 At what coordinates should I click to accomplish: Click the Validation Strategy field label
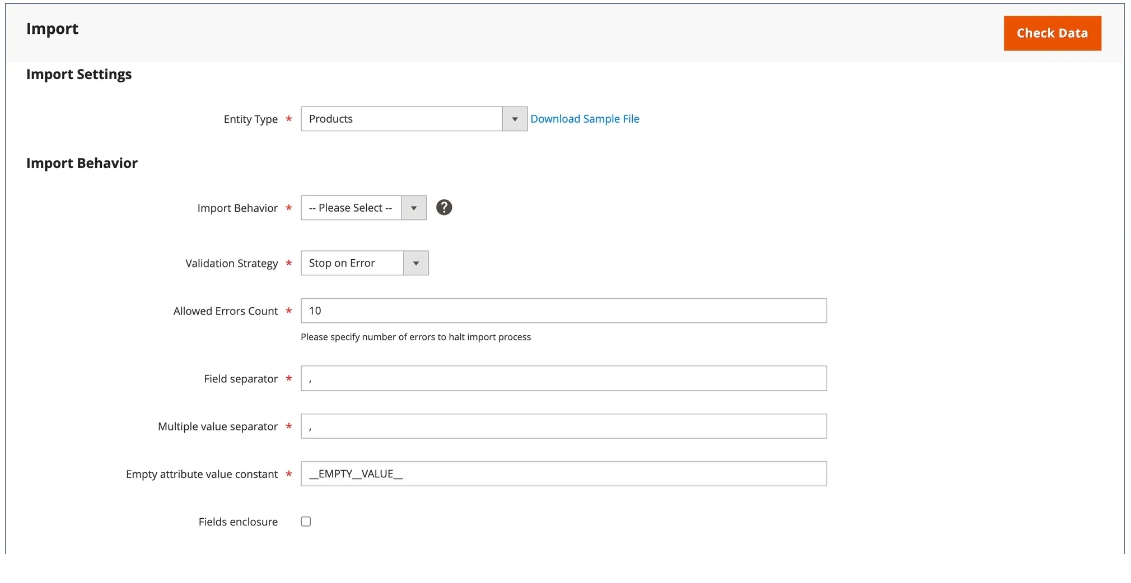(232, 263)
